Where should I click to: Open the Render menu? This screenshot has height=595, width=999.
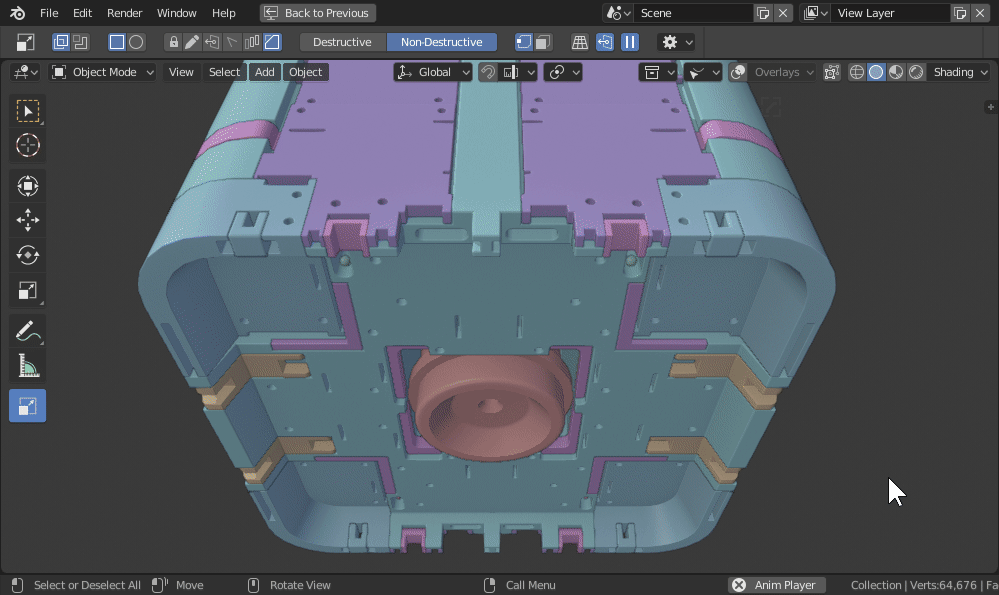click(125, 13)
